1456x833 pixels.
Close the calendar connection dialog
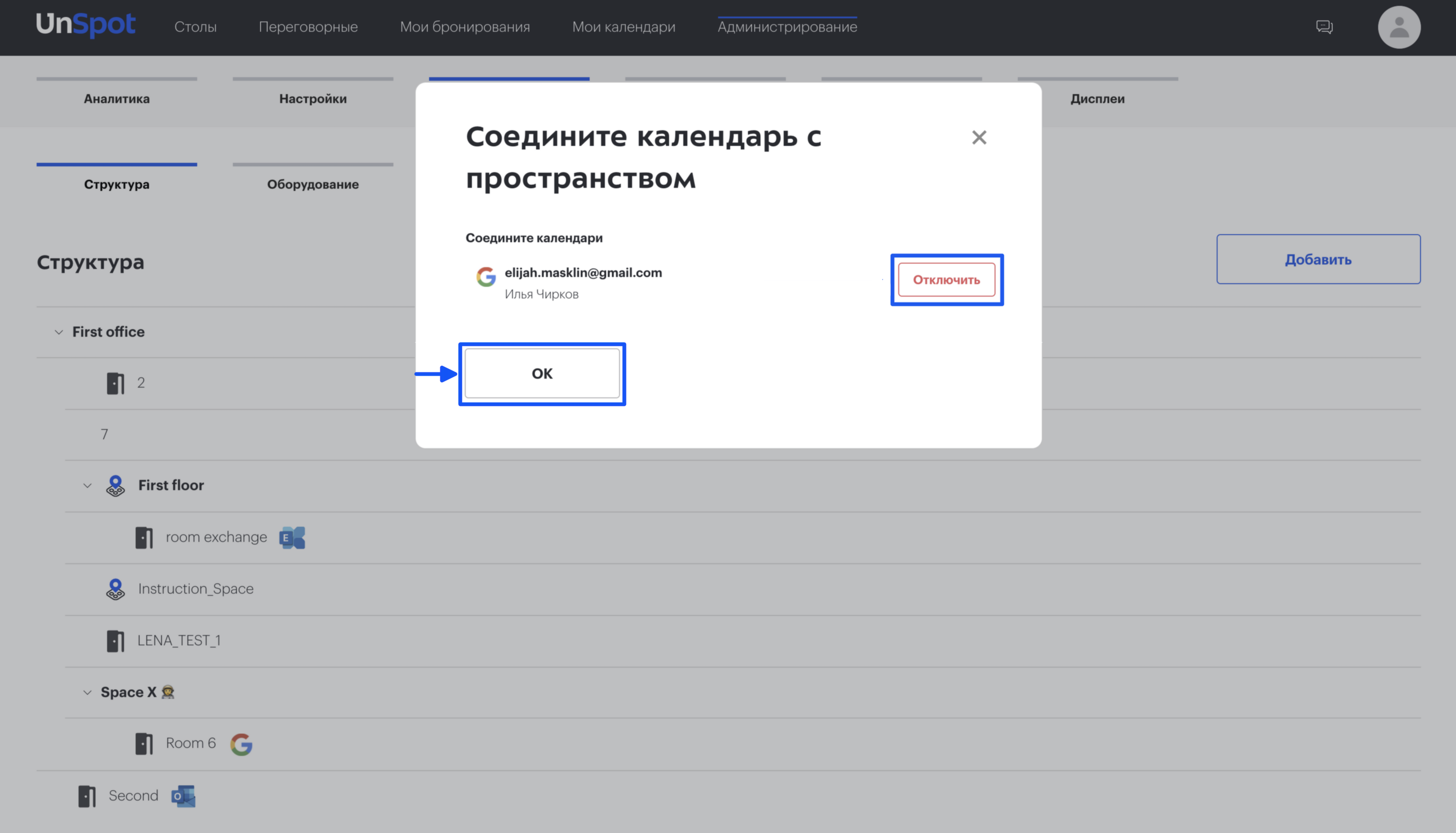[979, 137]
